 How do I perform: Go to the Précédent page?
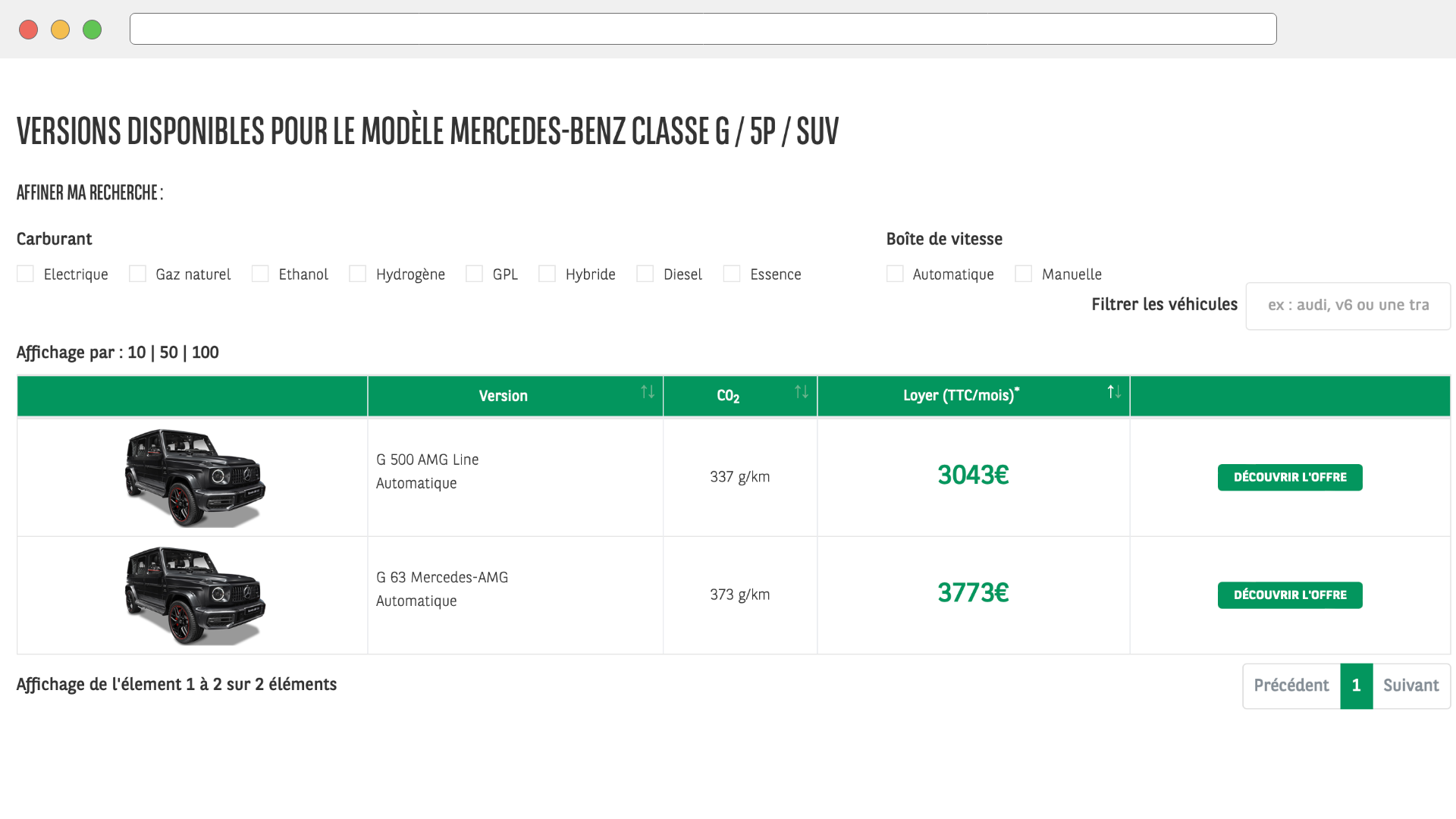click(x=1291, y=686)
